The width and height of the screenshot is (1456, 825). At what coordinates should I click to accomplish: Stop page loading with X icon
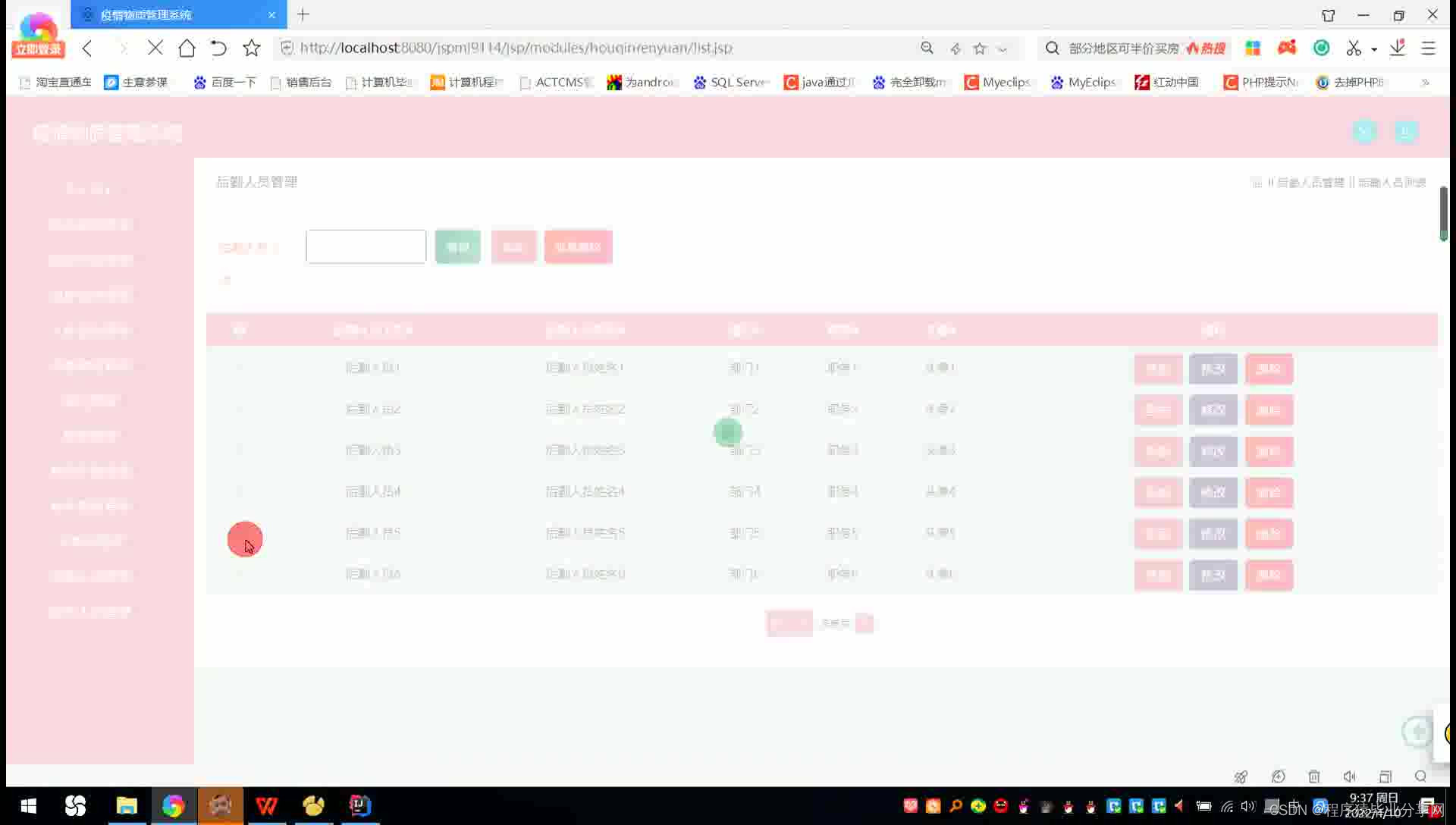point(155,48)
